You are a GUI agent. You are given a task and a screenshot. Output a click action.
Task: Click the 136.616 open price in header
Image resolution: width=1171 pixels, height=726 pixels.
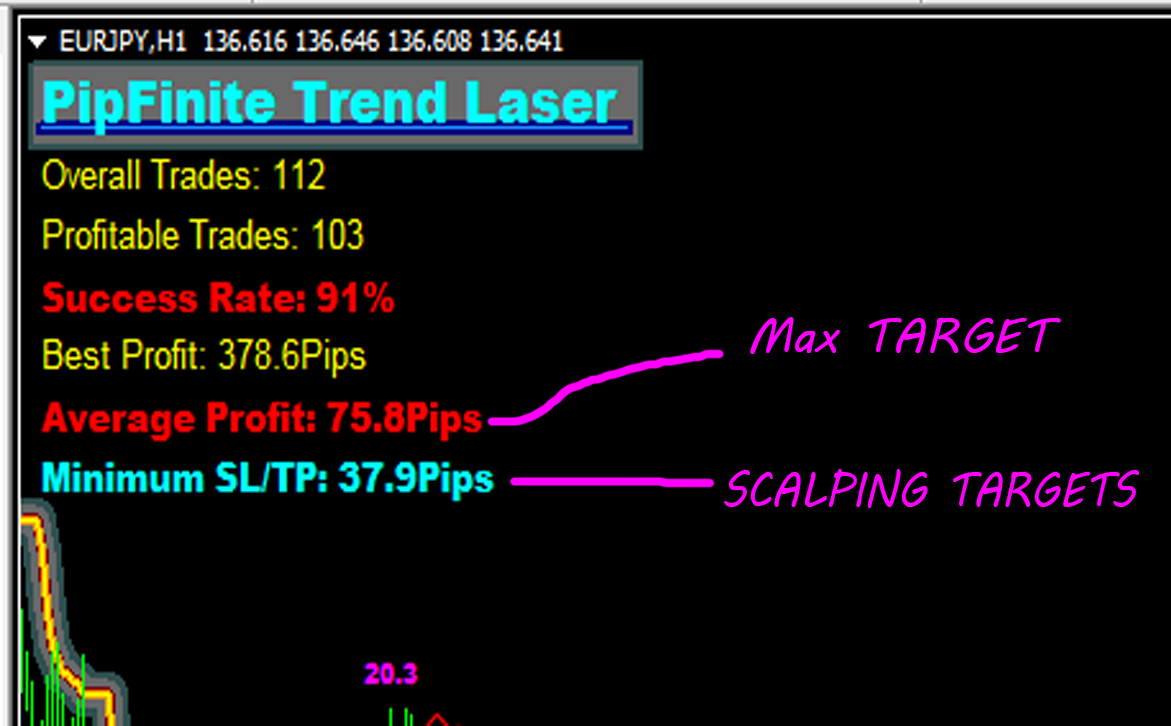pos(245,41)
